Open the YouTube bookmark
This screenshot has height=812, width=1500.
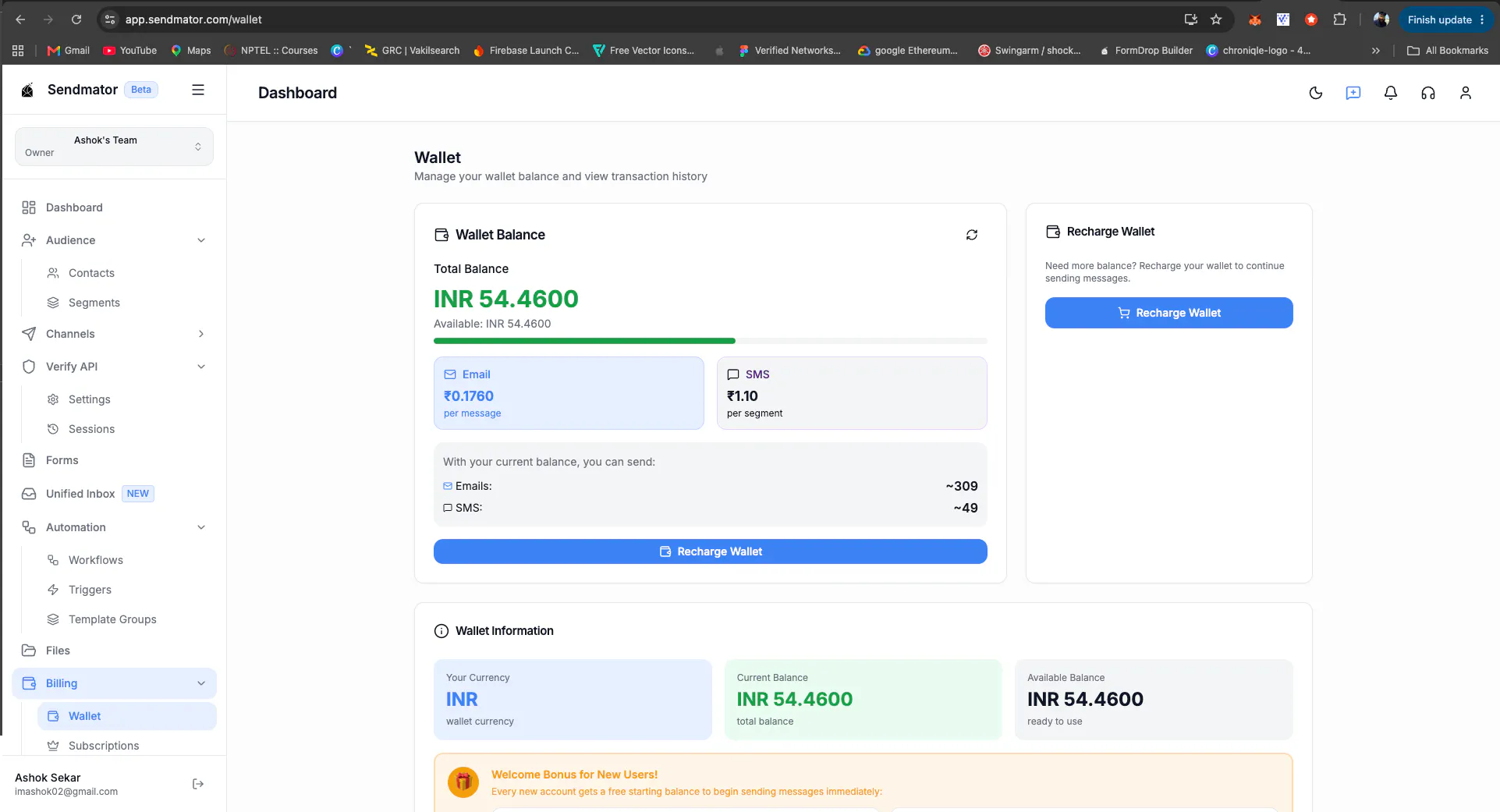[x=130, y=51]
